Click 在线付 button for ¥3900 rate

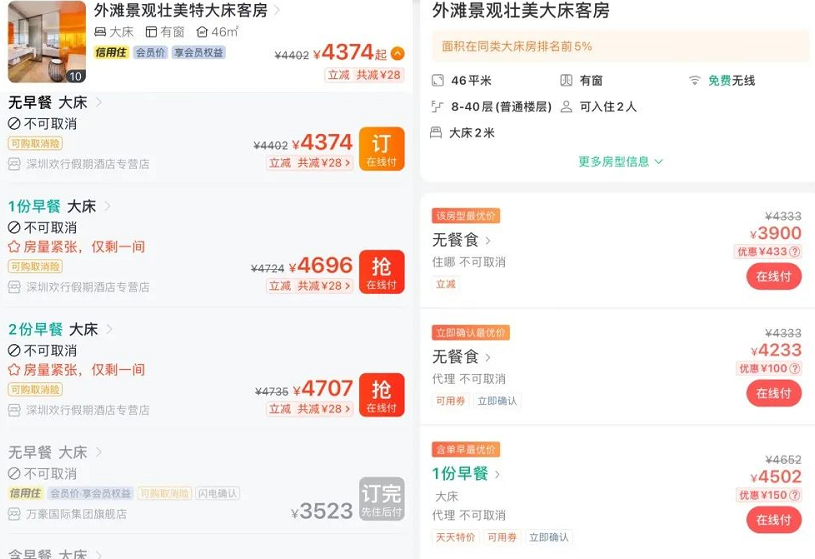tap(774, 277)
